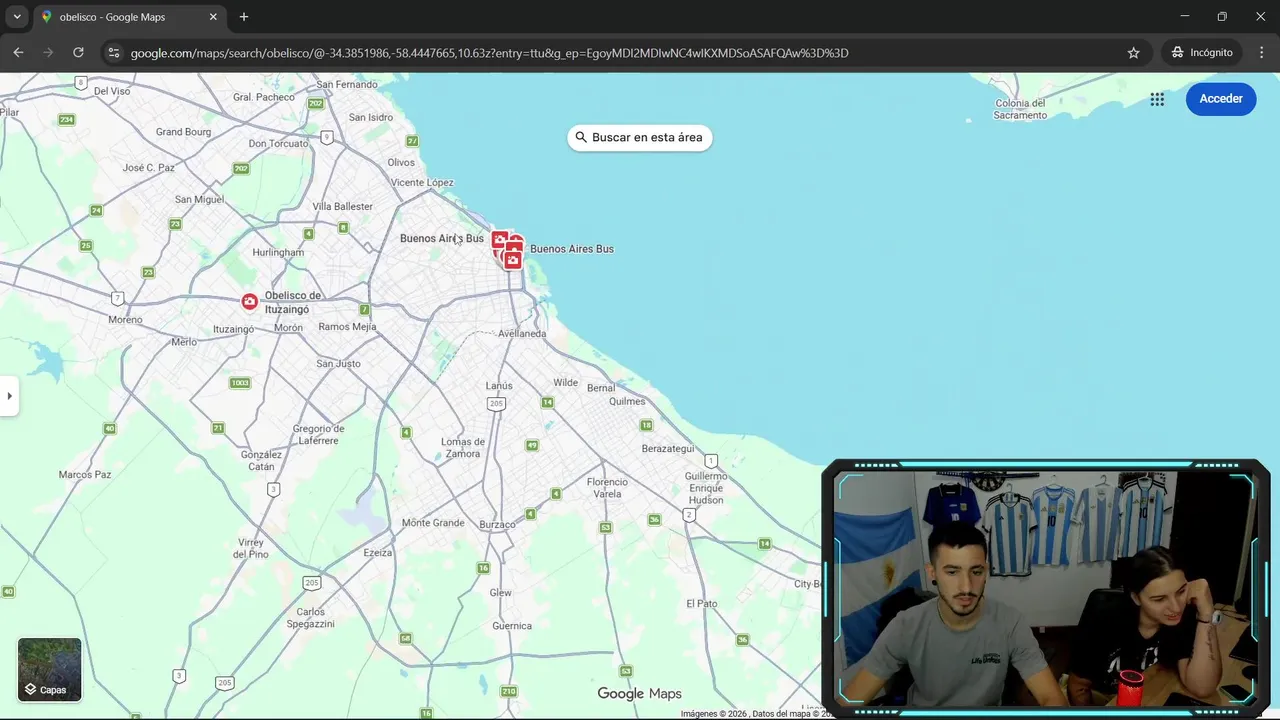The height and width of the screenshot is (720, 1280).
Task: Click the Bernal map label
Action: 601,387
